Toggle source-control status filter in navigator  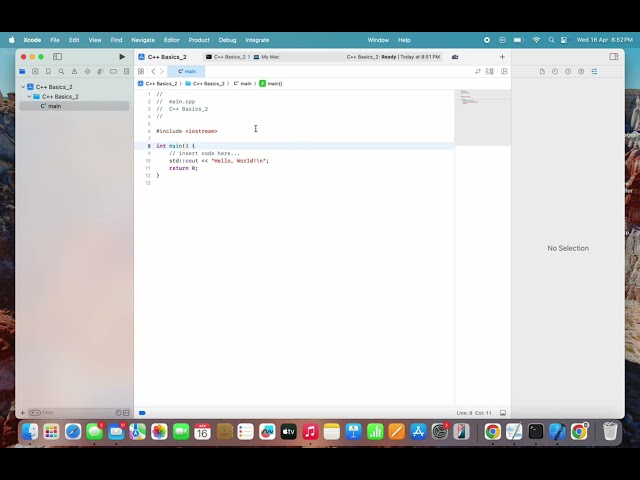[126, 413]
